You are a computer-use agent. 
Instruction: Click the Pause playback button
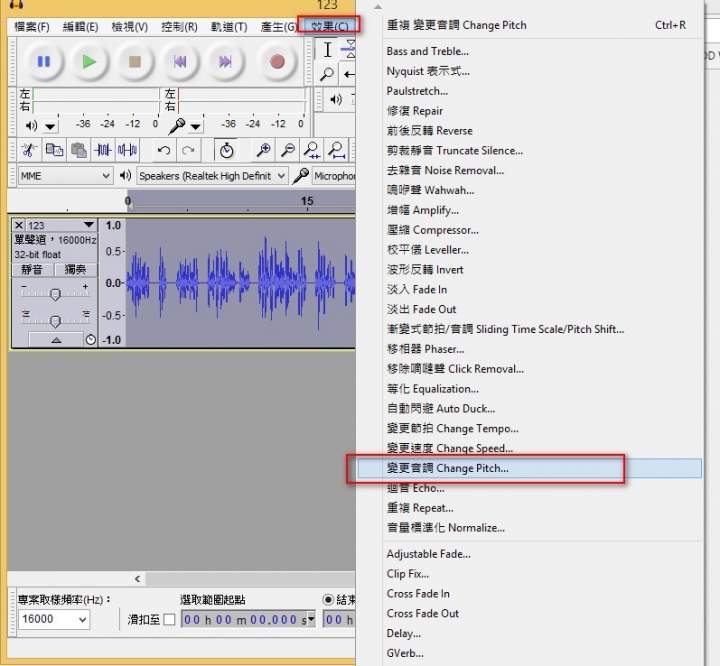click(x=44, y=61)
